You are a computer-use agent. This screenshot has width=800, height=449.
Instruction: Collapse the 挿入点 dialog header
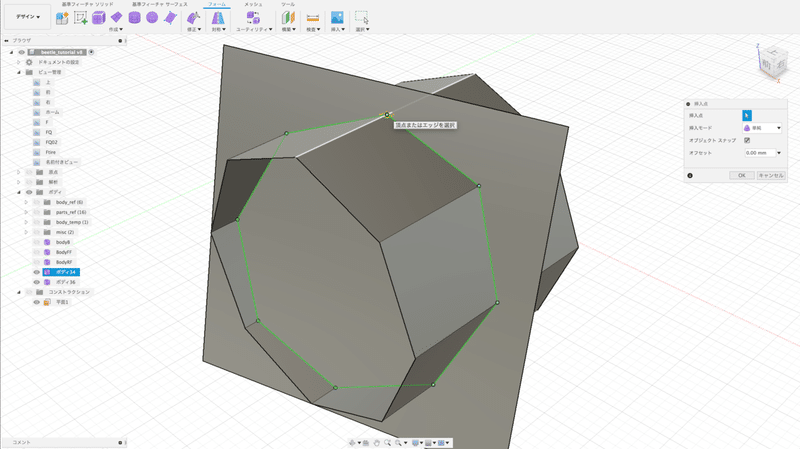[x=688, y=104]
